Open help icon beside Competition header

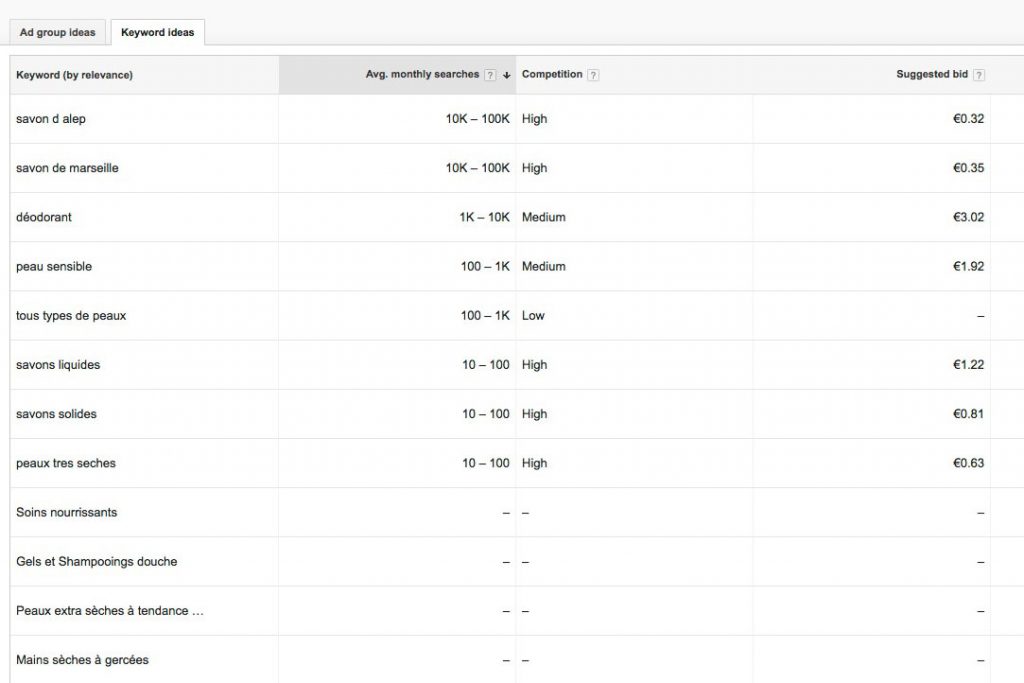pyautogui.click(x=593, y=75)
